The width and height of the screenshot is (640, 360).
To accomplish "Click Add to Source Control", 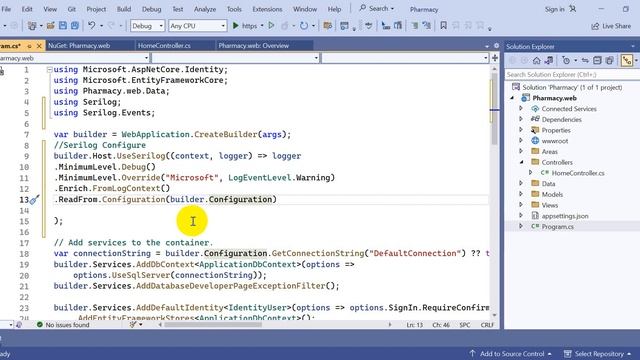I will 511,353.
